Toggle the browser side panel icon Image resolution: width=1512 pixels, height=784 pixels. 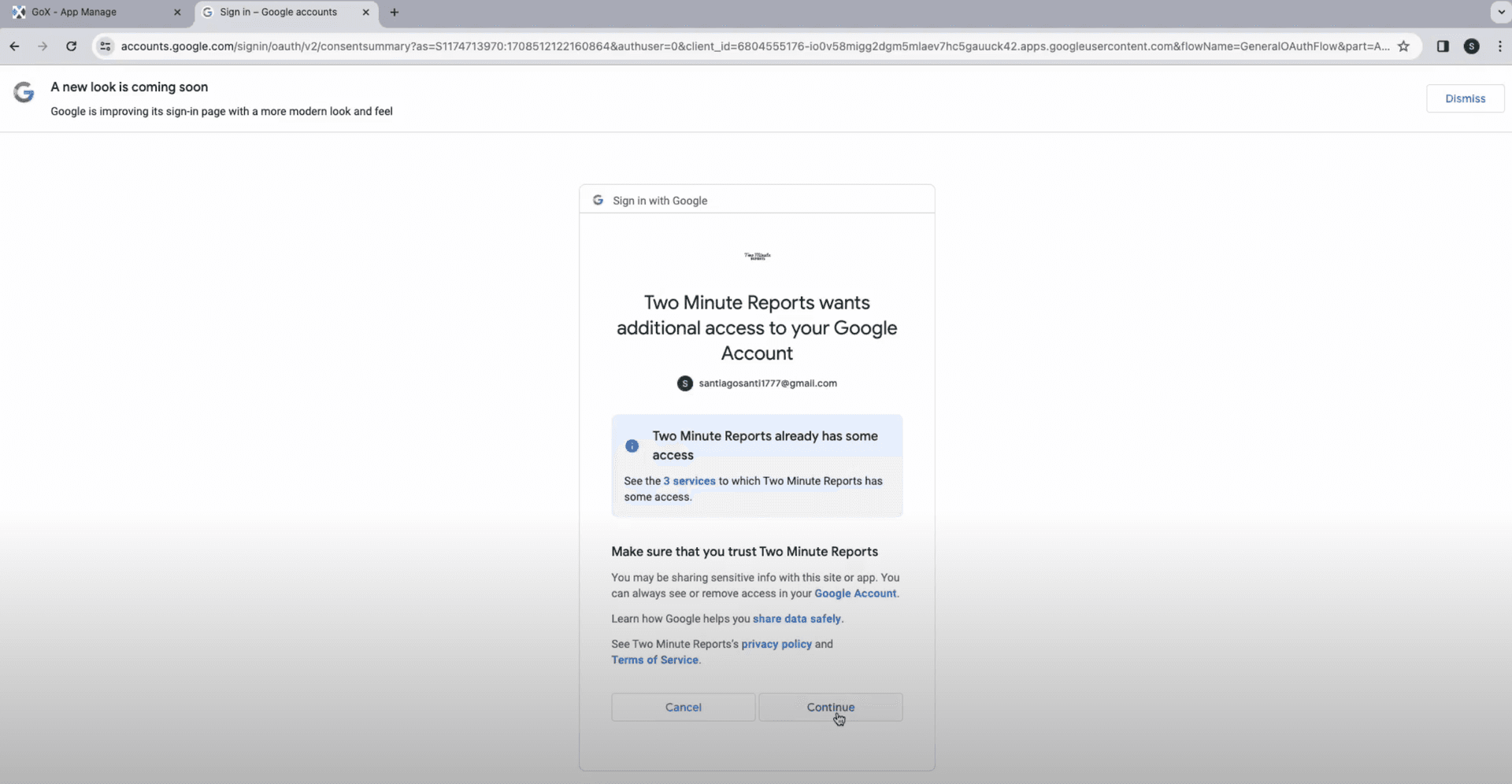(1443, 46)
